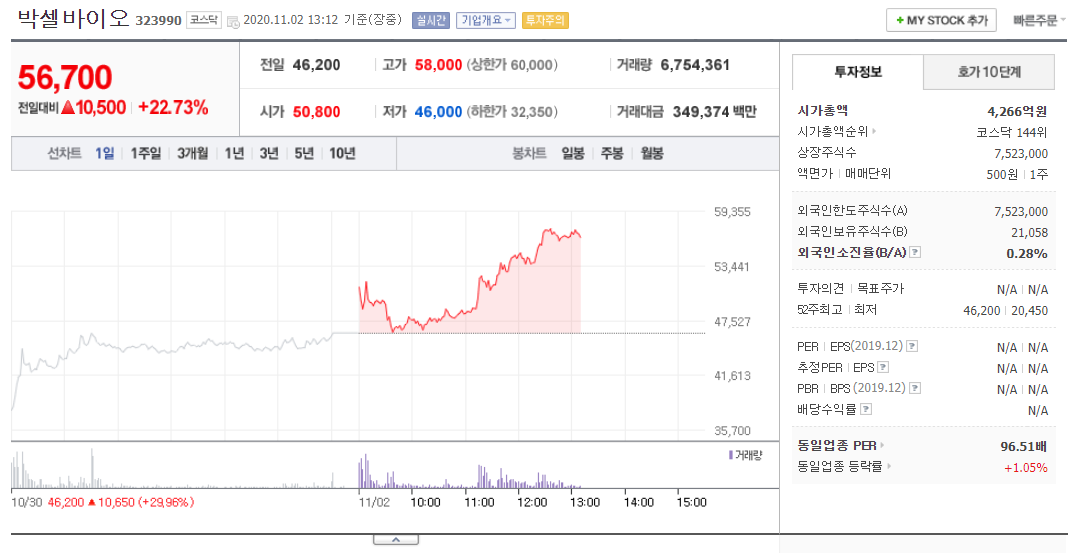Click the help icon next to 외국인소진율(B/A)

[915, 252]
